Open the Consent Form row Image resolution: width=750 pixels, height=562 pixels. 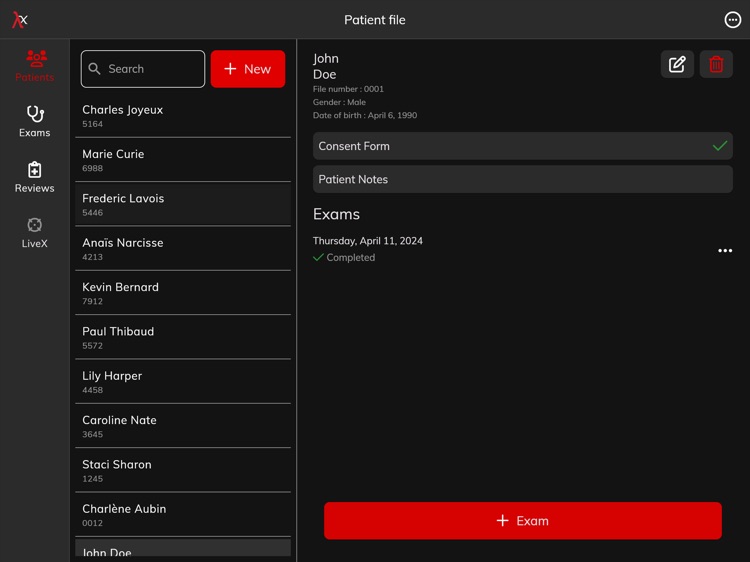click(x=522, y=146)
